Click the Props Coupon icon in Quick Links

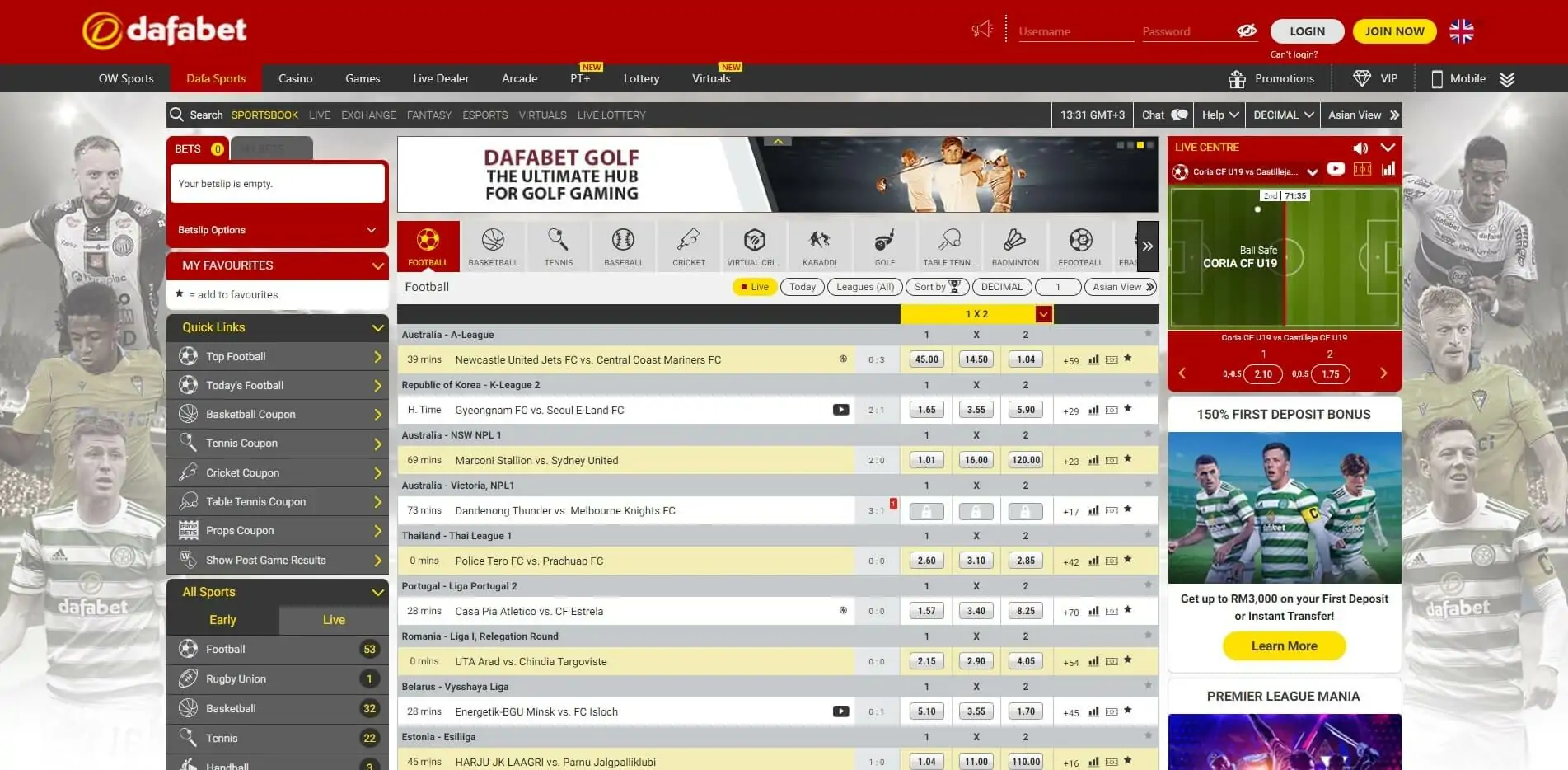coord(188,530)
